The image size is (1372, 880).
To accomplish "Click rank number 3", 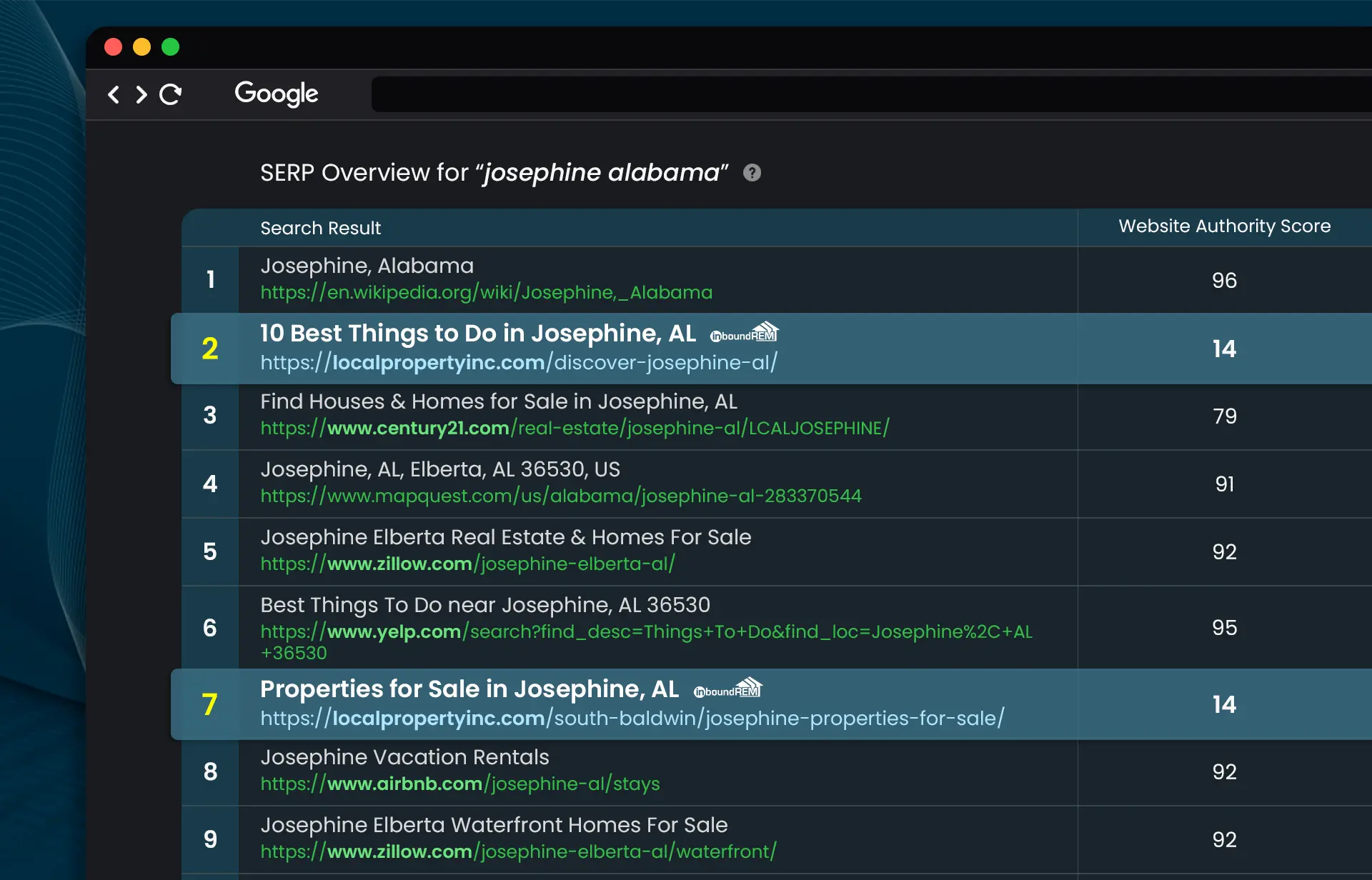I will click(210, 415).
